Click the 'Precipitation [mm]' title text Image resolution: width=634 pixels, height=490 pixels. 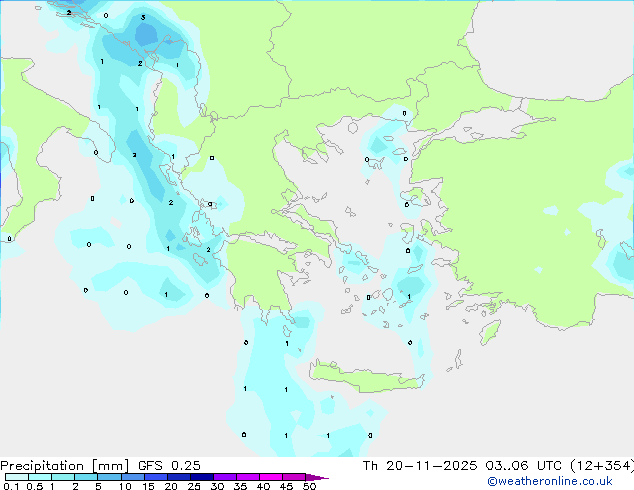click(65, 466)
